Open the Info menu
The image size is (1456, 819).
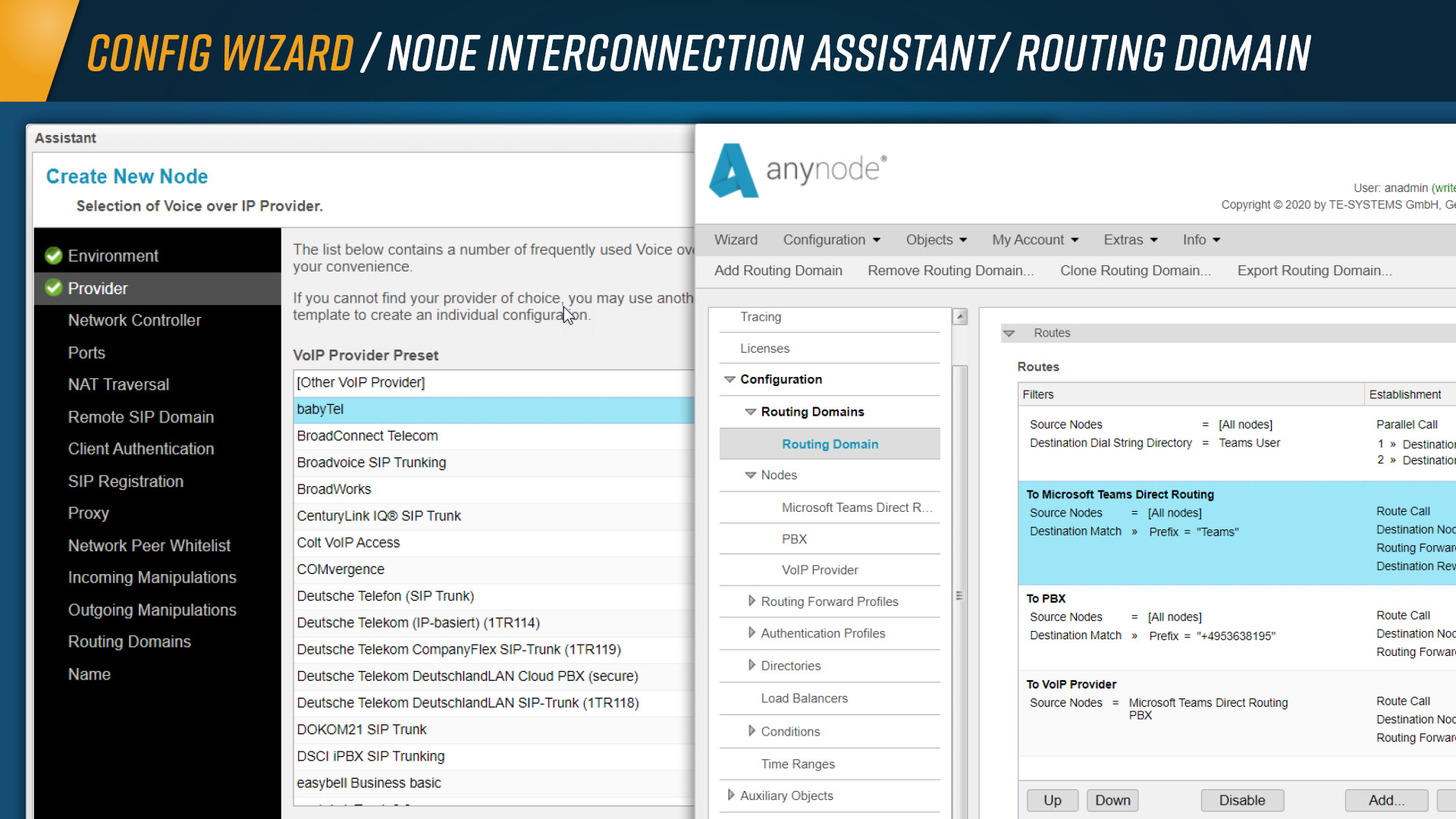click(x=1201, y=240)
